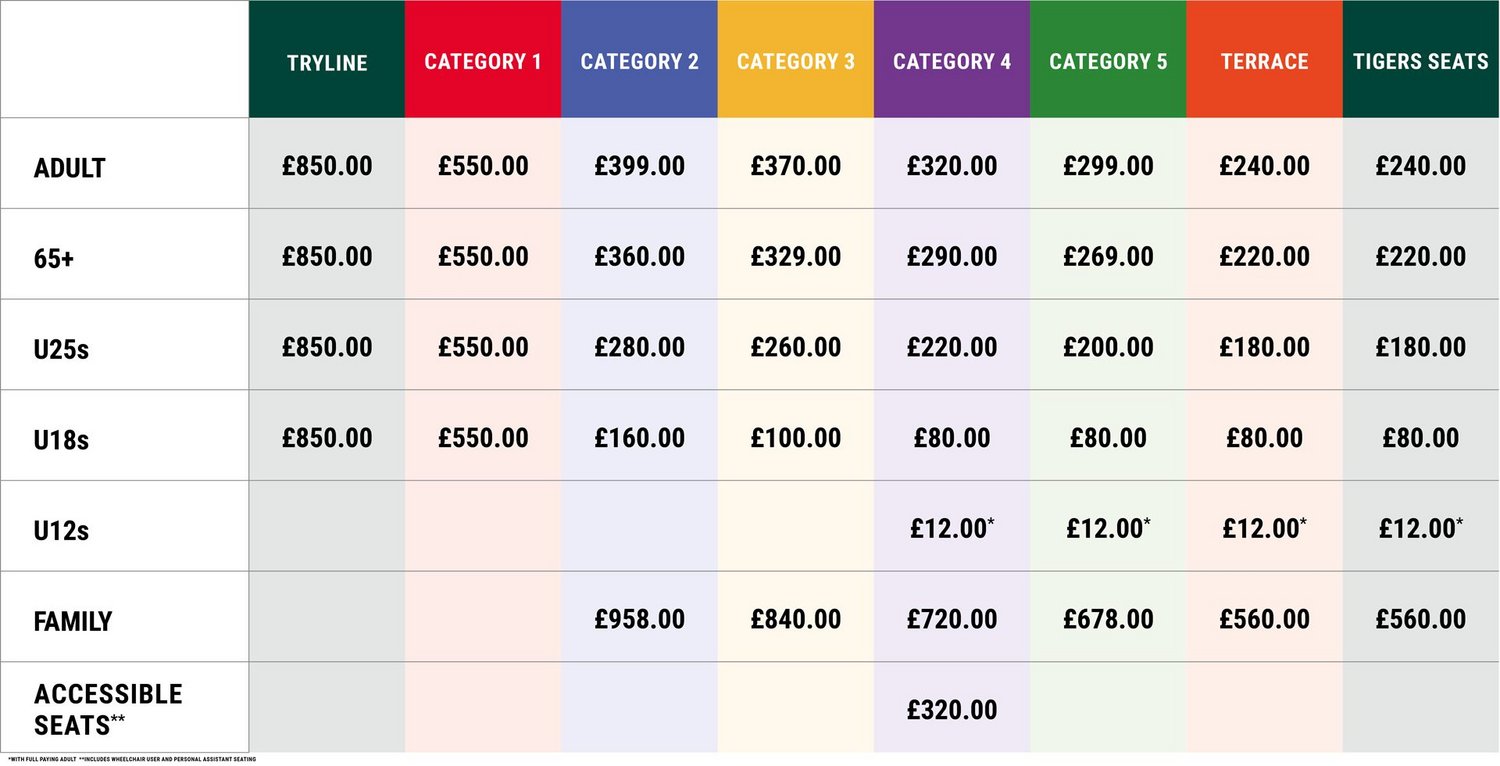Select the Tigers Seats header
Viewport: 1500px width, 766px height.
tap(1421, 60)
